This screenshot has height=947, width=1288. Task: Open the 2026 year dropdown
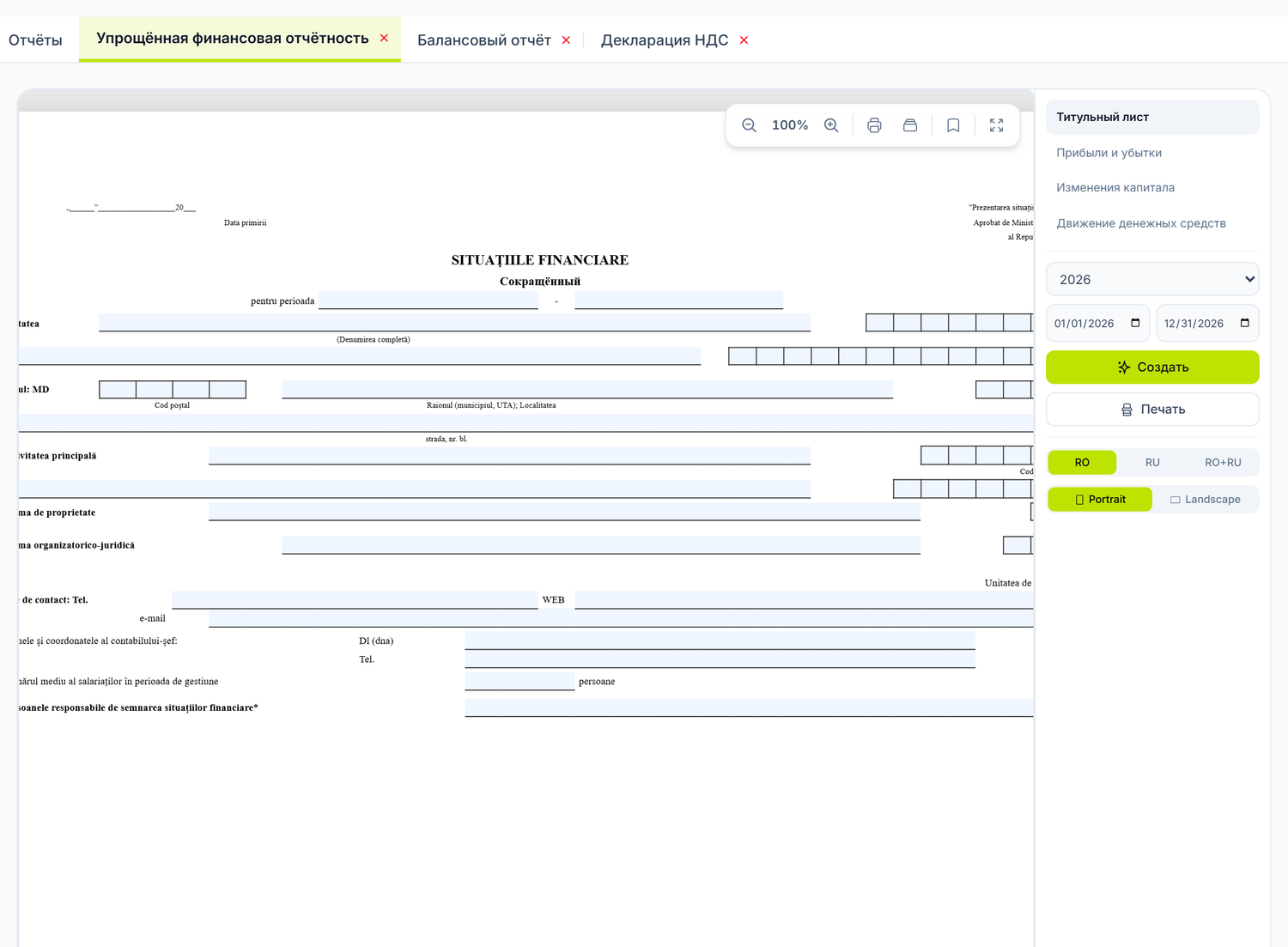point(1152,279)
